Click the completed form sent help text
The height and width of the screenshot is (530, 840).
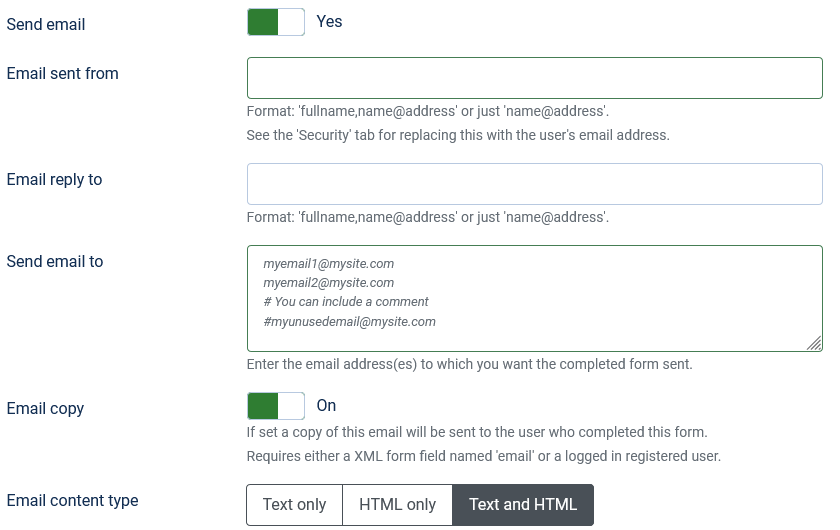(469, 364)
